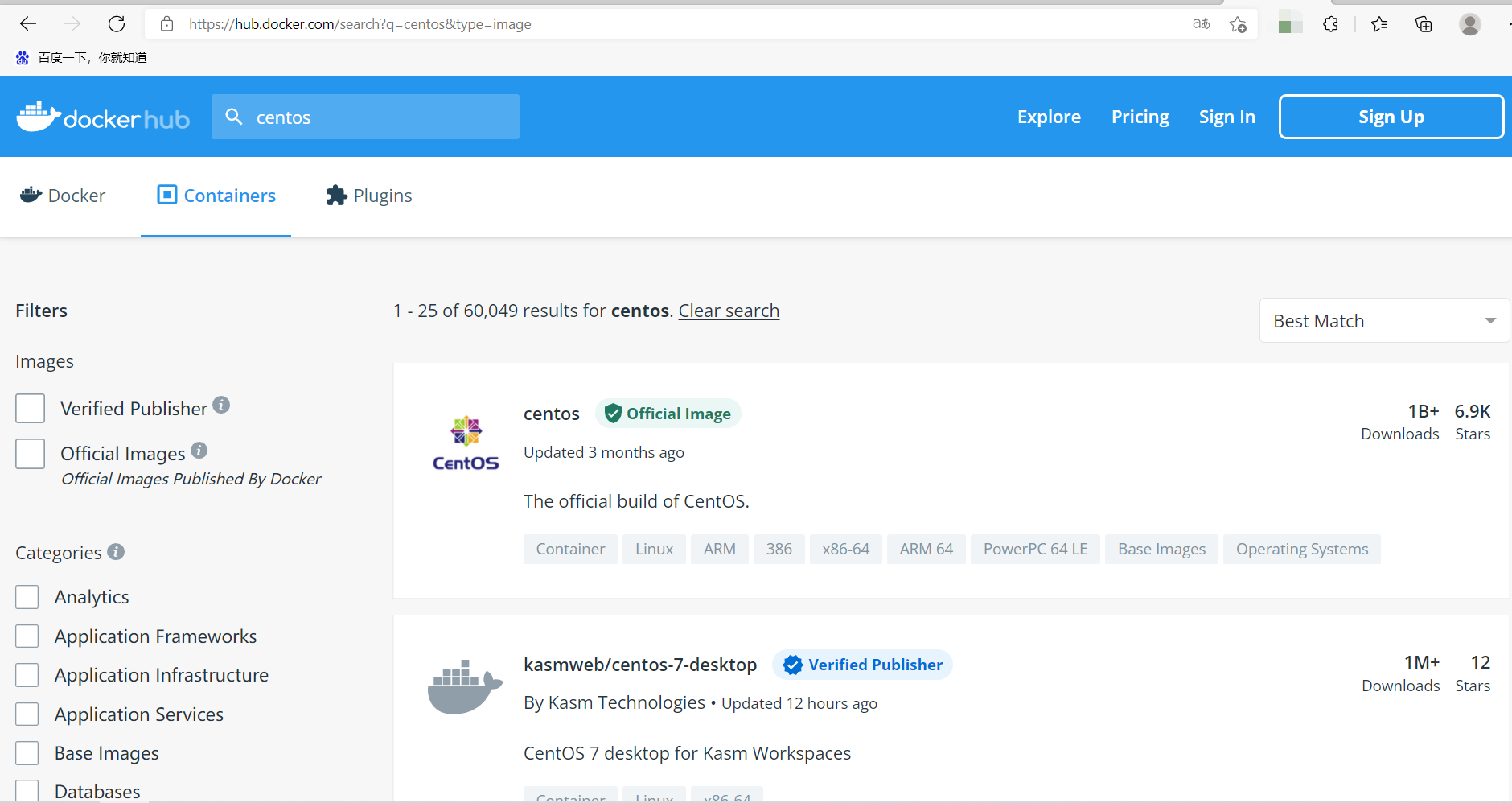Check the Base Images category checkbox

(x=27, y=753)
